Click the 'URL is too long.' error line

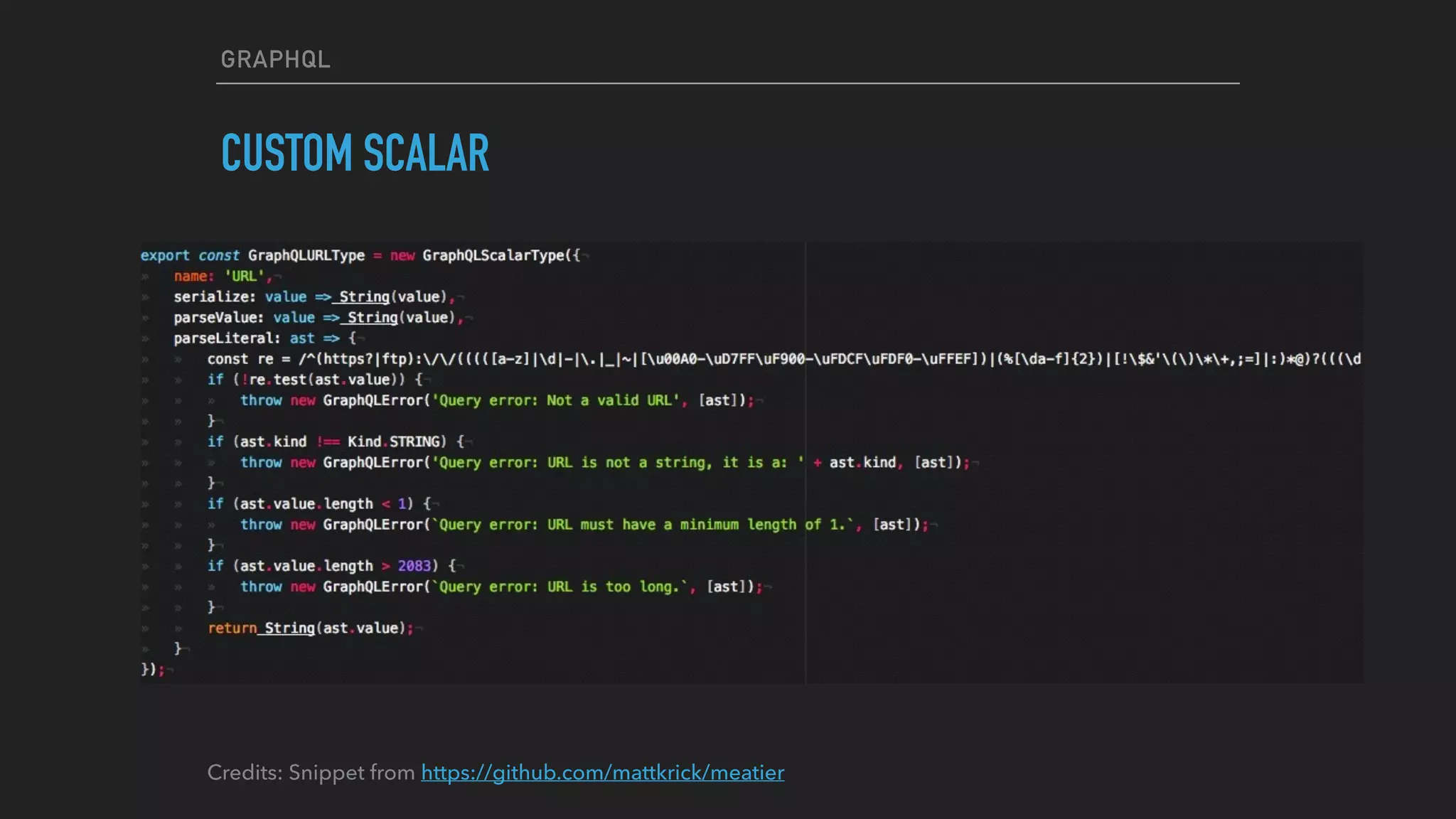tap(501, 587)
